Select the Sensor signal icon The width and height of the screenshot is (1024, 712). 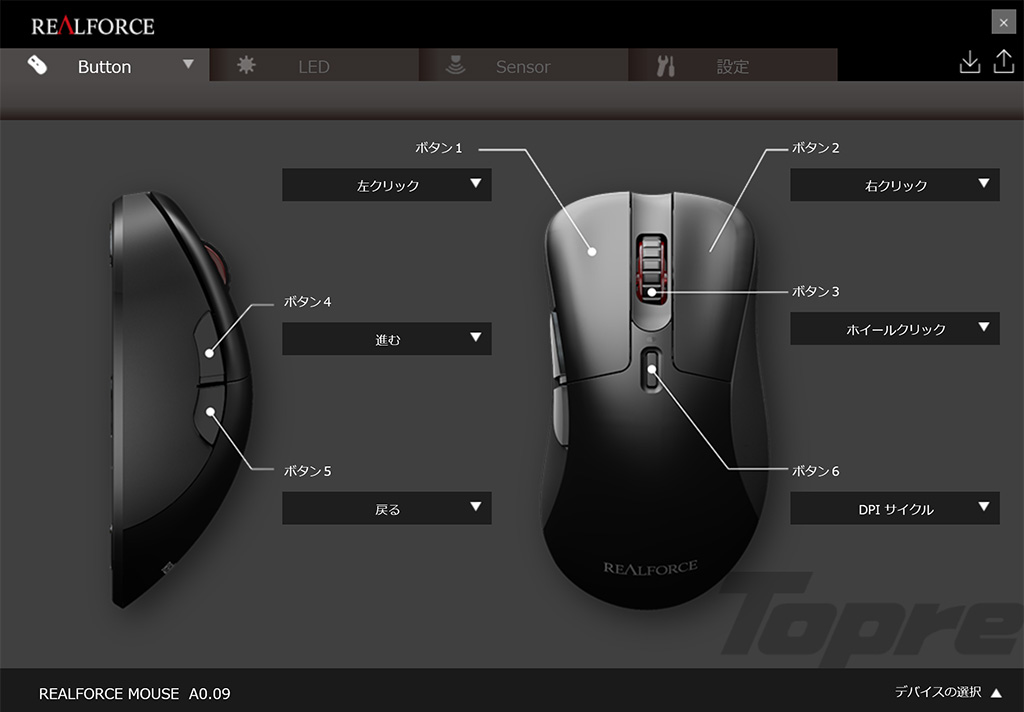click(x=455, y=65)
